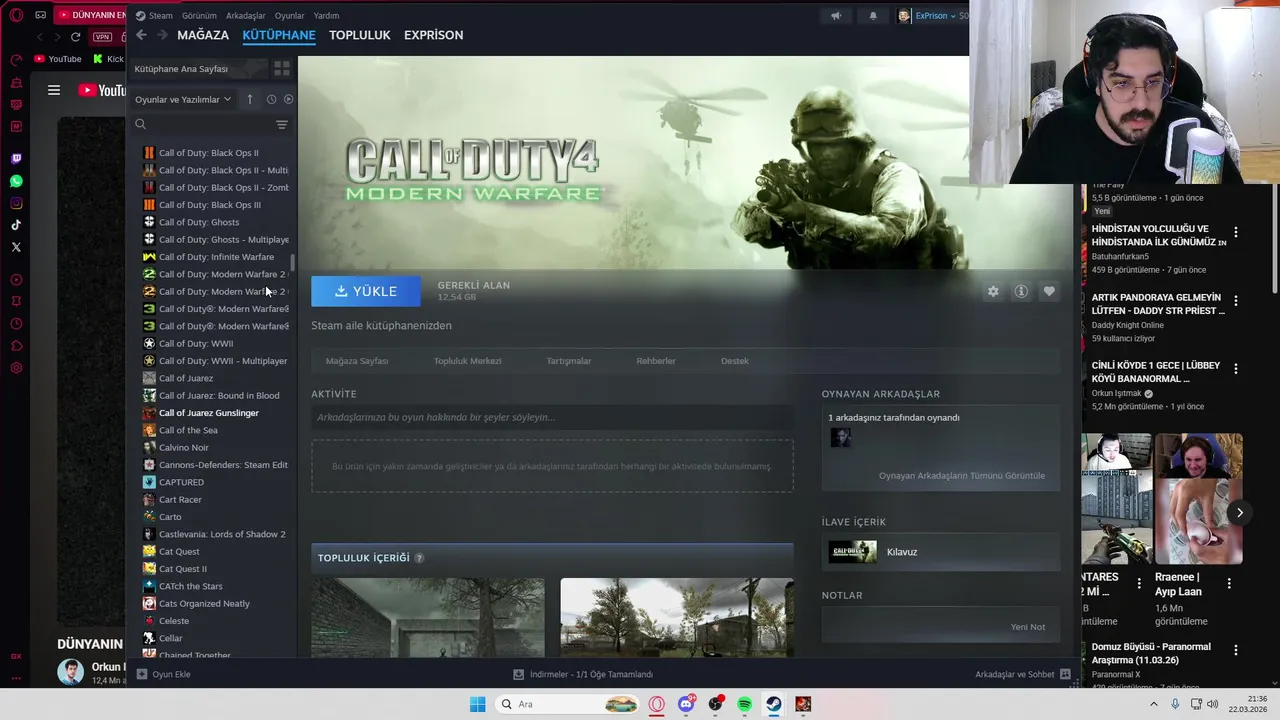Click Yeni Not to add note
Image resolution: width=1280 pixels, height=720 pixels.
pyautogui.click(x=1028, y=627)
